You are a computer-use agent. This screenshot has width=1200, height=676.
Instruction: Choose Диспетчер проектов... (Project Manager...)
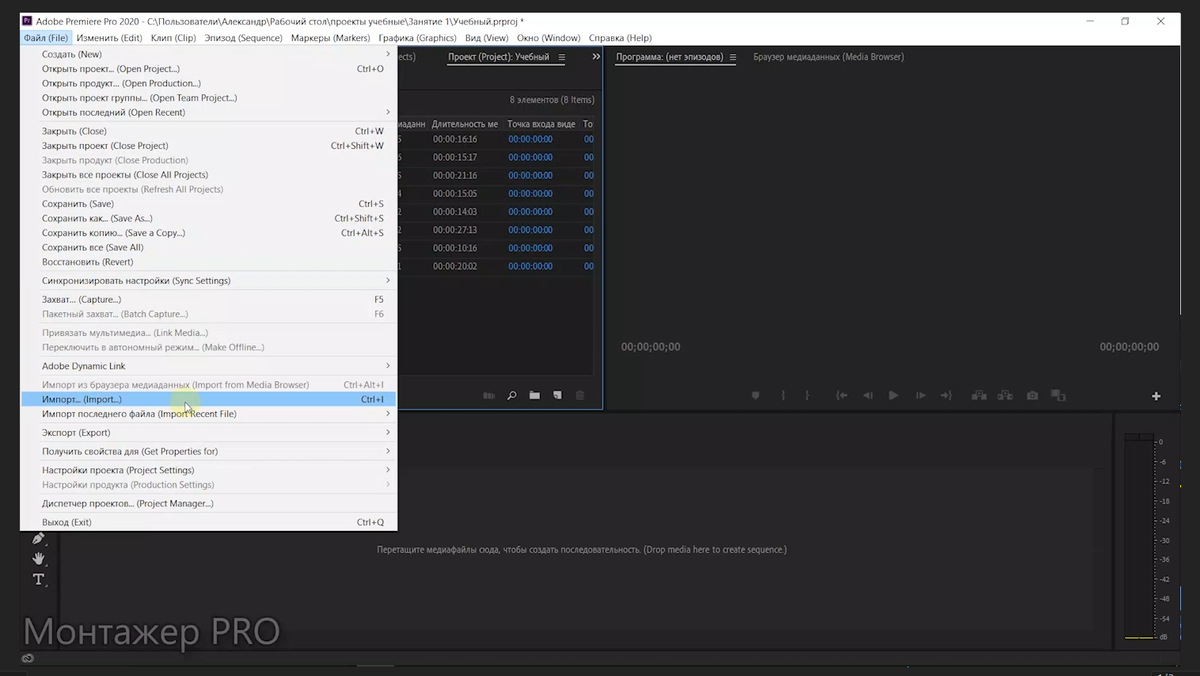tap(208, 503)
